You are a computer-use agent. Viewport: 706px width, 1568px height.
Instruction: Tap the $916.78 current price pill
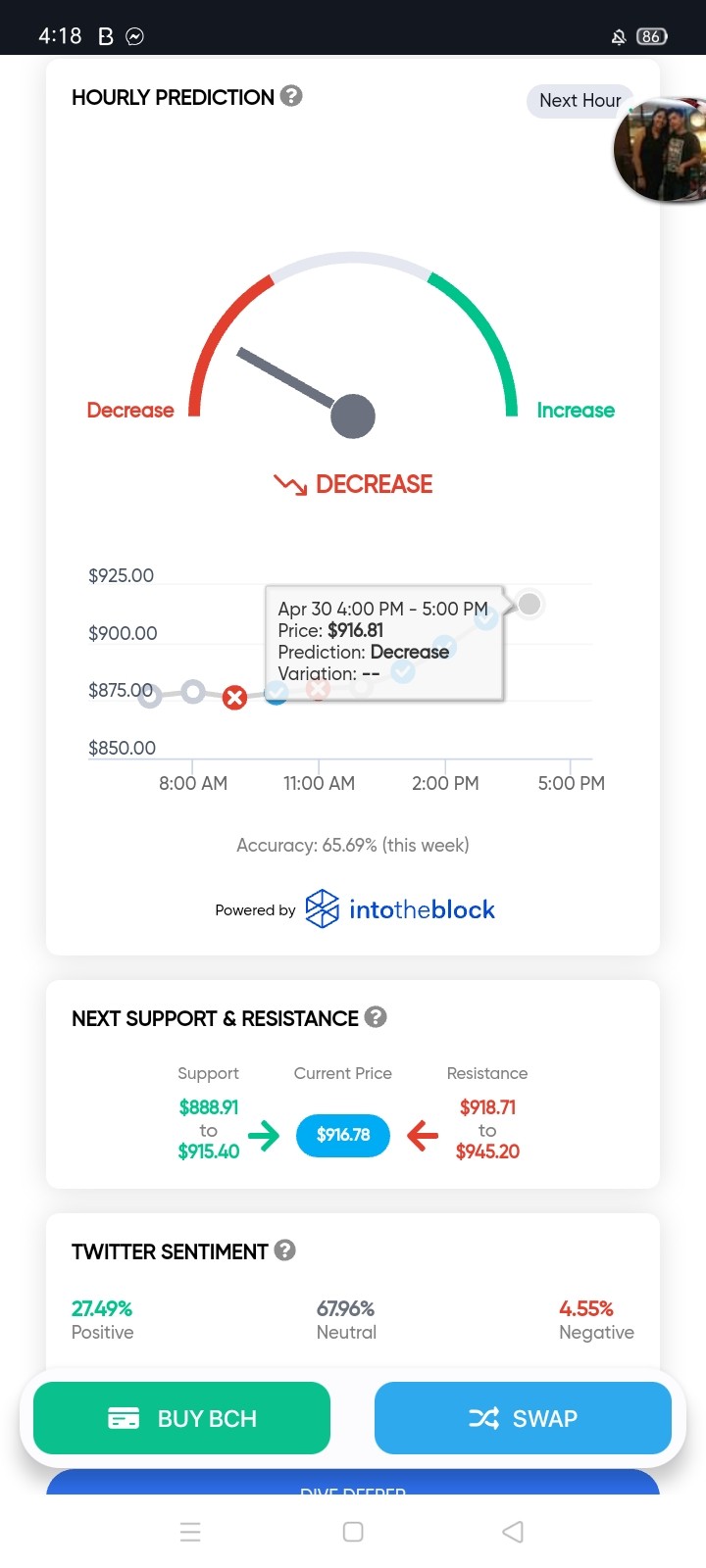click(343, 1135)
